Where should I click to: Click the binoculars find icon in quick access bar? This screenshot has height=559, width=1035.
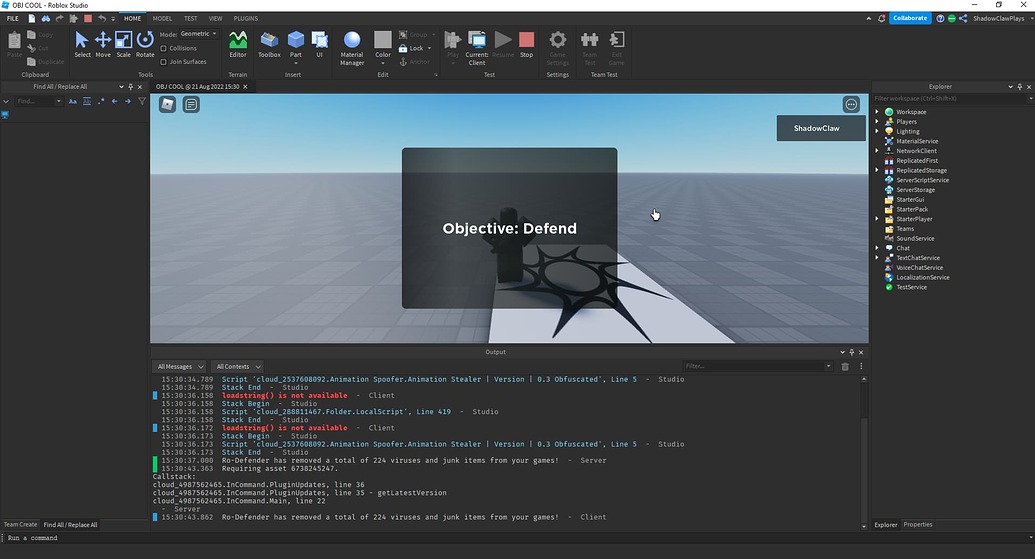[46, 18]
